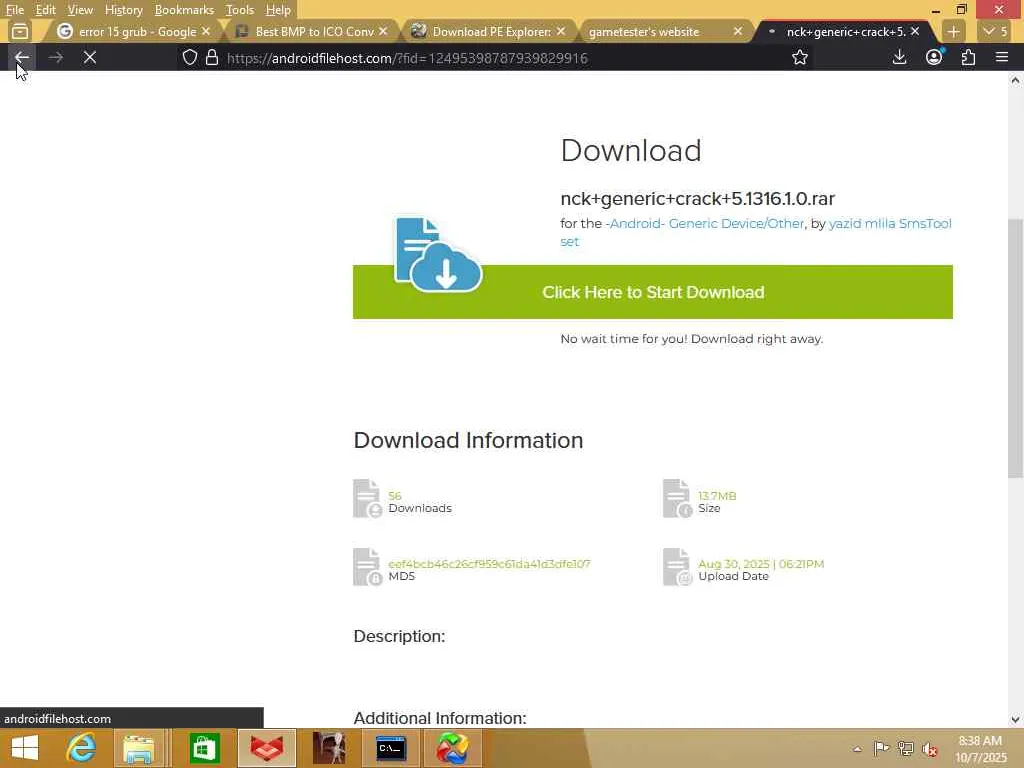Open the colorful ball taskbar app
The image size is (1024, 768).
[x=453, y=748]
